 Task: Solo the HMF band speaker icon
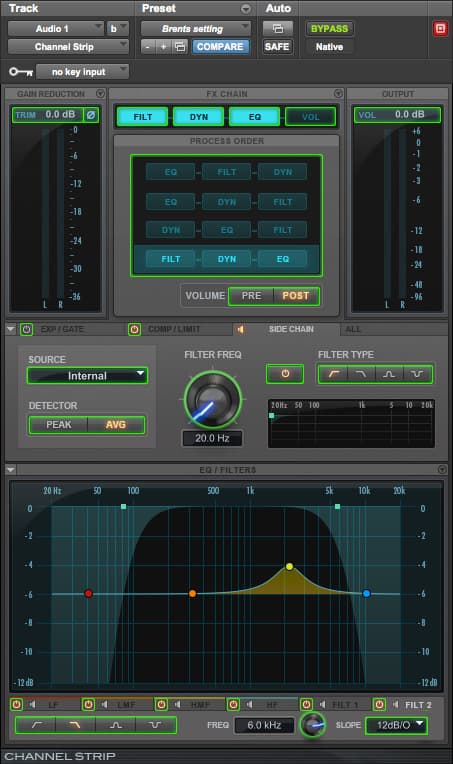178,705
